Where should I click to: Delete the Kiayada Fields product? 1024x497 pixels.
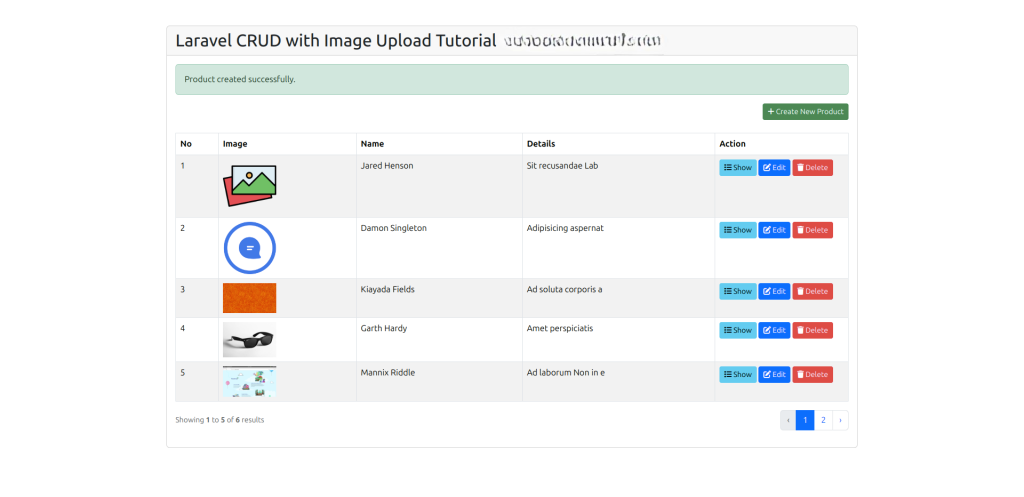812,291
